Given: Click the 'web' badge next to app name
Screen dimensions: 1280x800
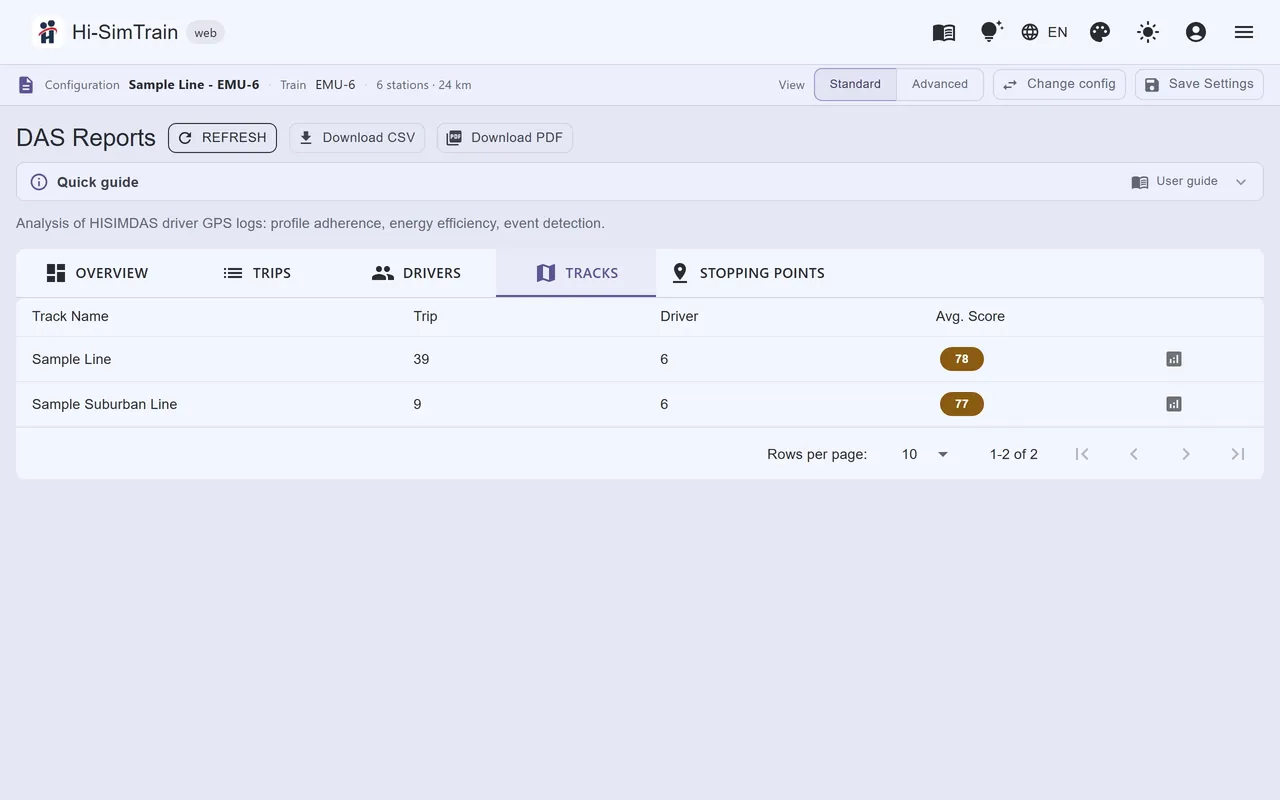Looking at the screenshot, I should (205, 33).
